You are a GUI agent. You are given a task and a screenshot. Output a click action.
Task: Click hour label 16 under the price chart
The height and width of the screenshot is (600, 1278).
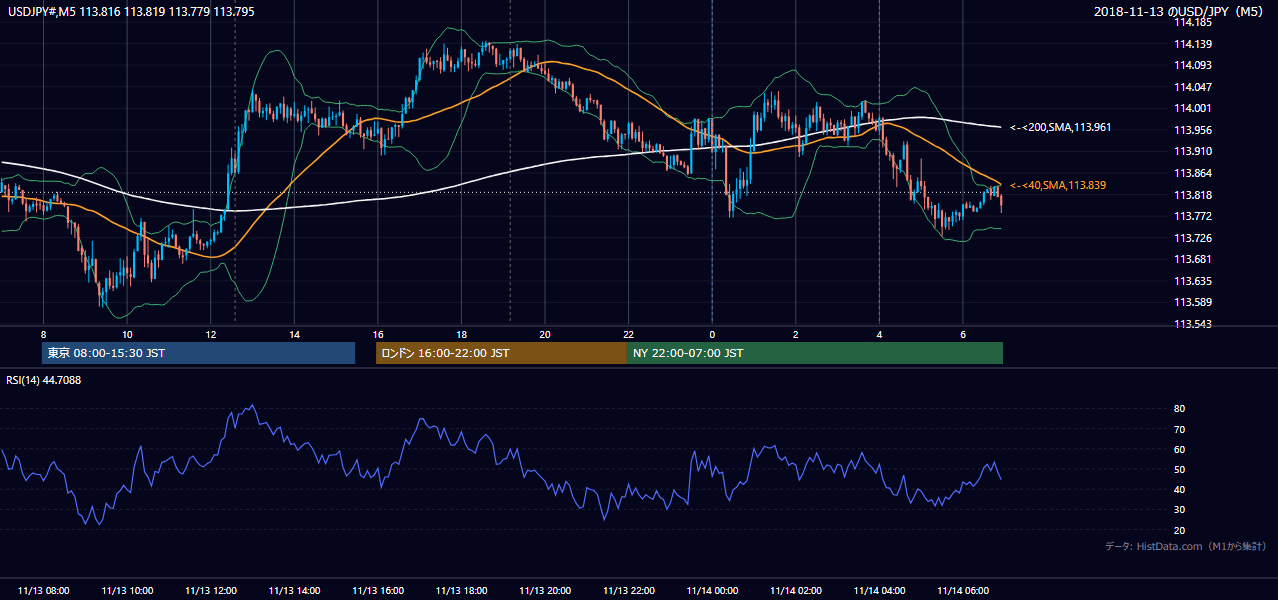click(x=378, y=334)
